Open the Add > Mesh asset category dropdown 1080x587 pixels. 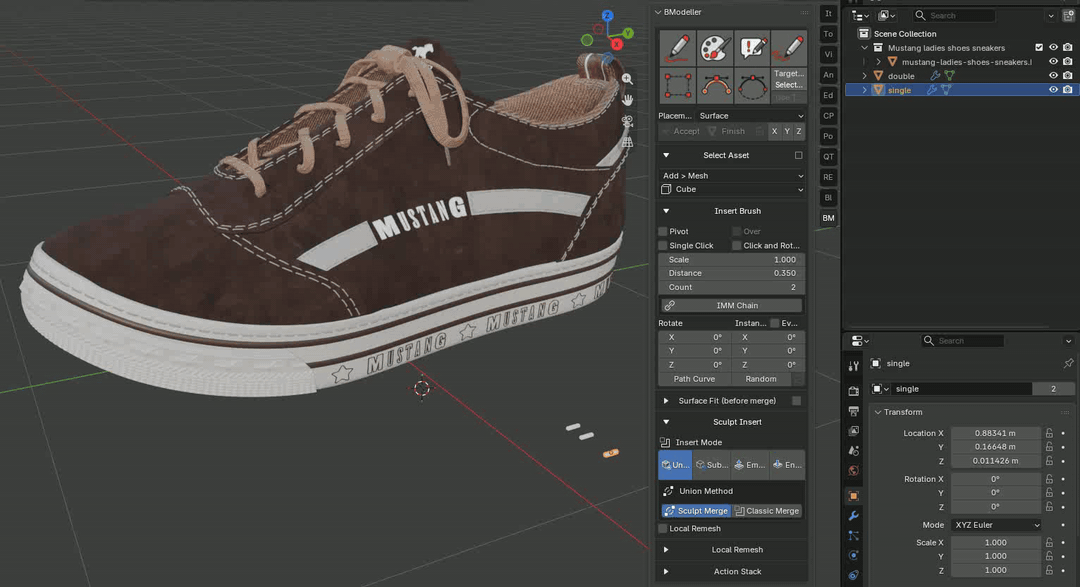point(732,176)
